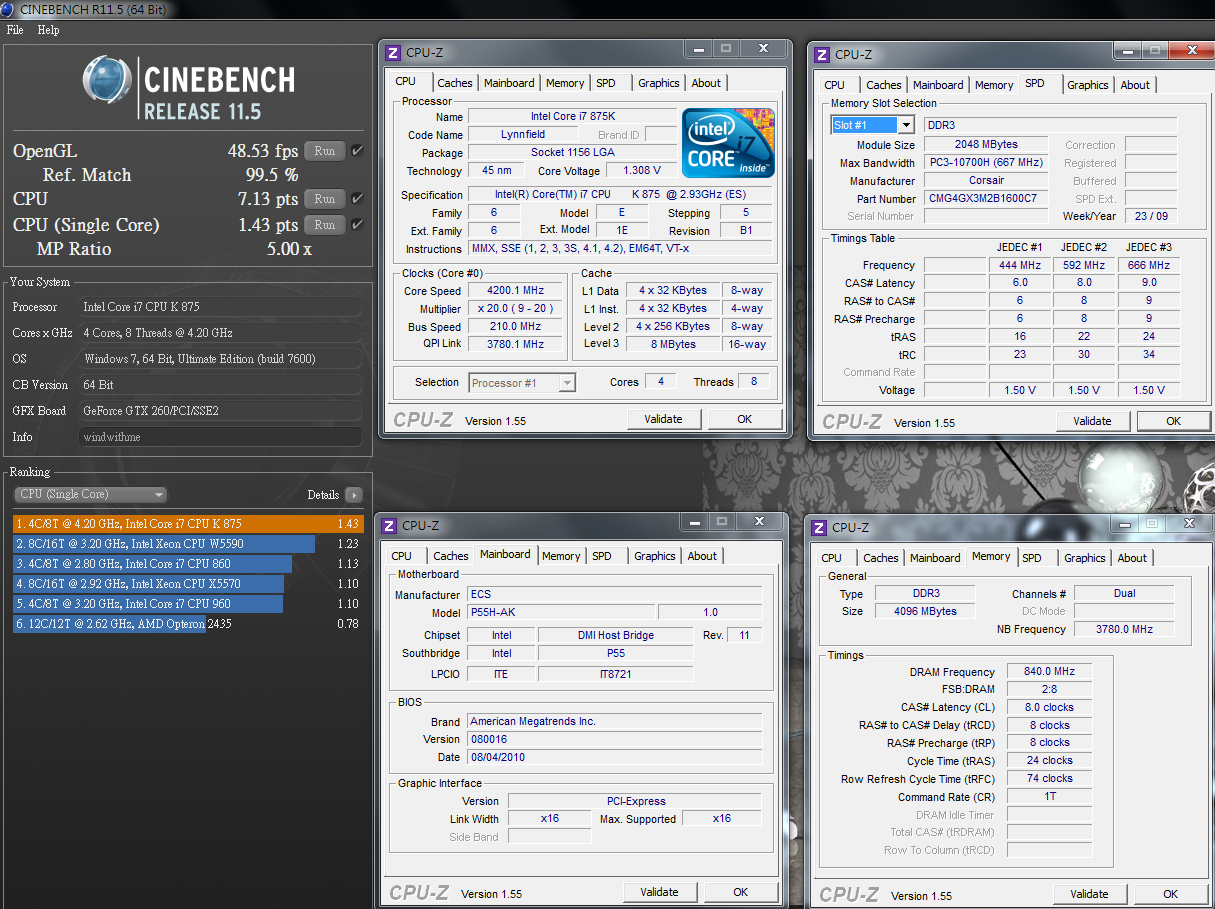
Task: Open Graphics tab in CPU-Z DRAM timings window
Action: click(1085, 558)
